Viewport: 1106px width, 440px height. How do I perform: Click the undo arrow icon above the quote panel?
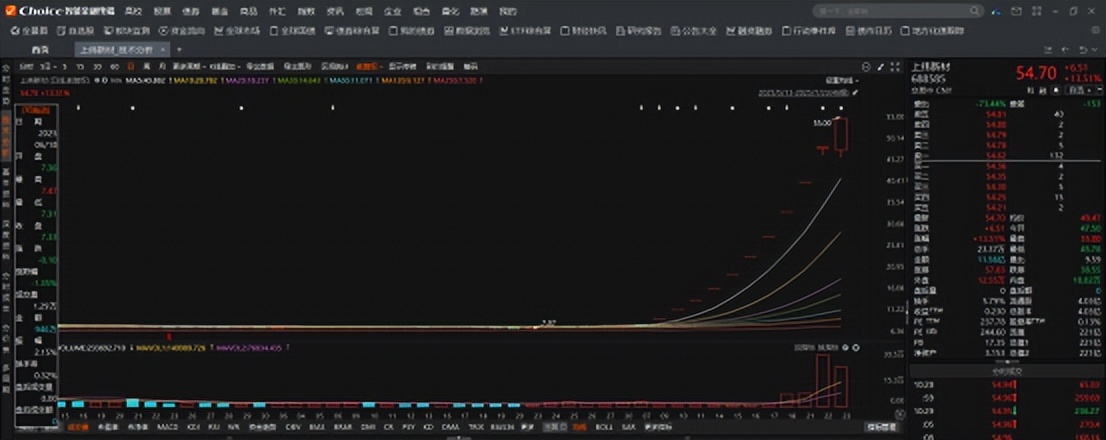click(1083, 49)
